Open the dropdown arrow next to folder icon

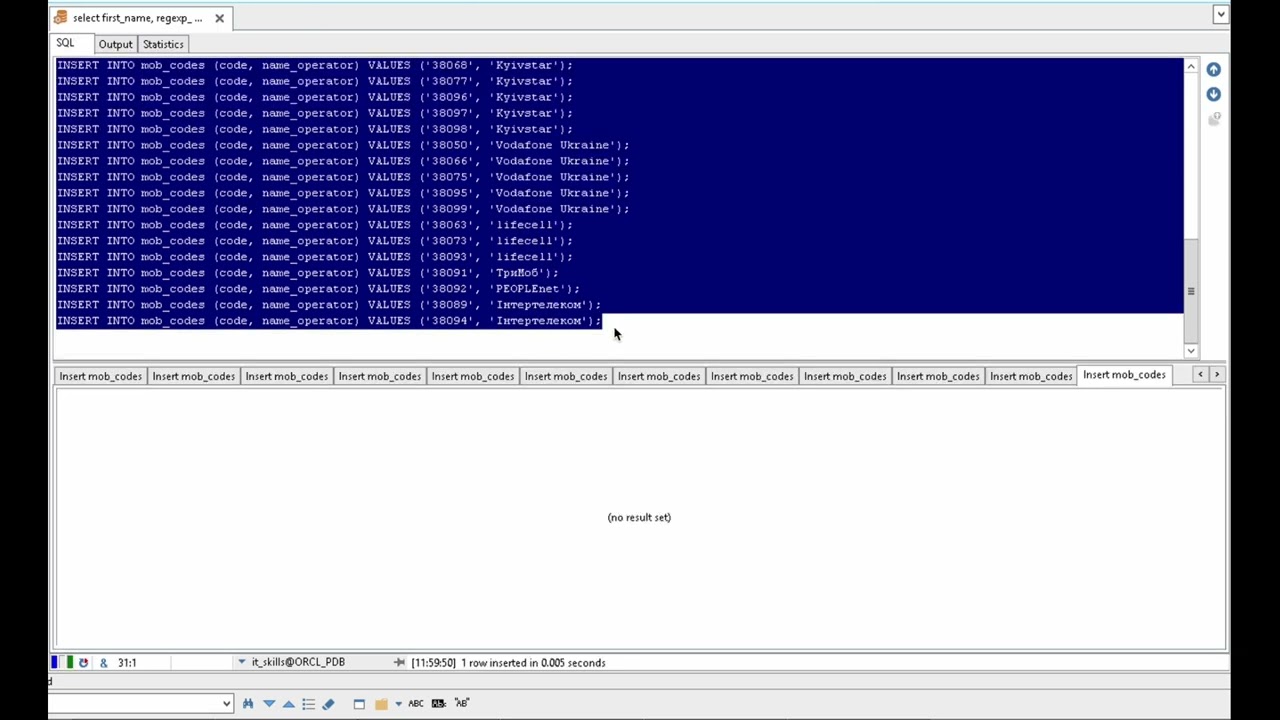pos(398,703)
